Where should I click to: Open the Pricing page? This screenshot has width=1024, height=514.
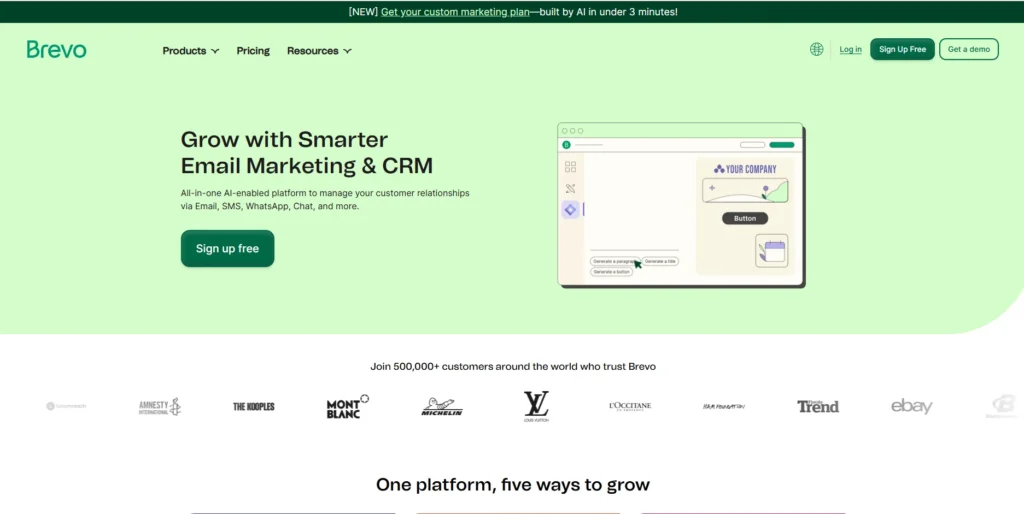[x=253, y=51]
